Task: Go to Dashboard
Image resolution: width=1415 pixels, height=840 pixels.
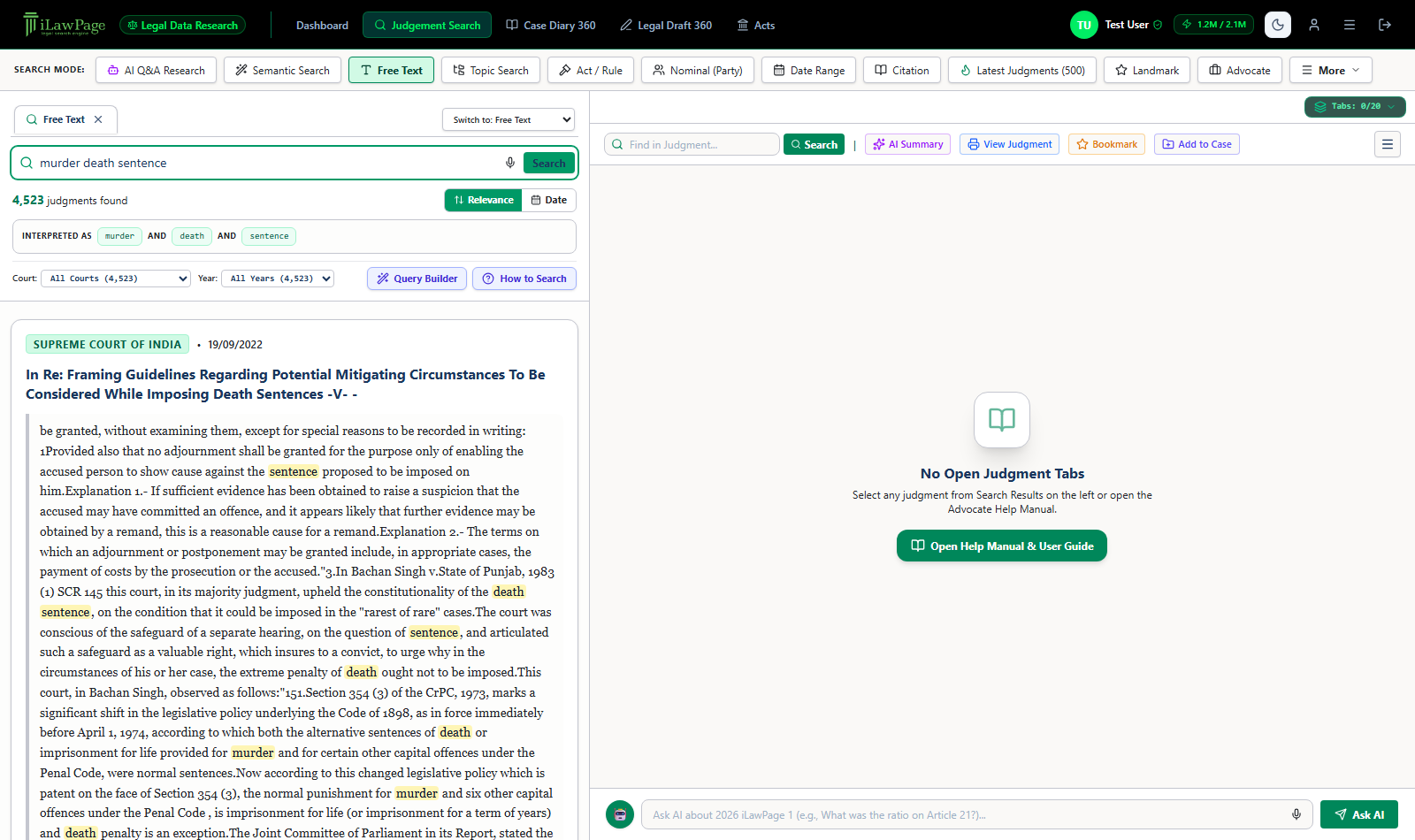Action: pyautogui.click(x=322, y=25)
